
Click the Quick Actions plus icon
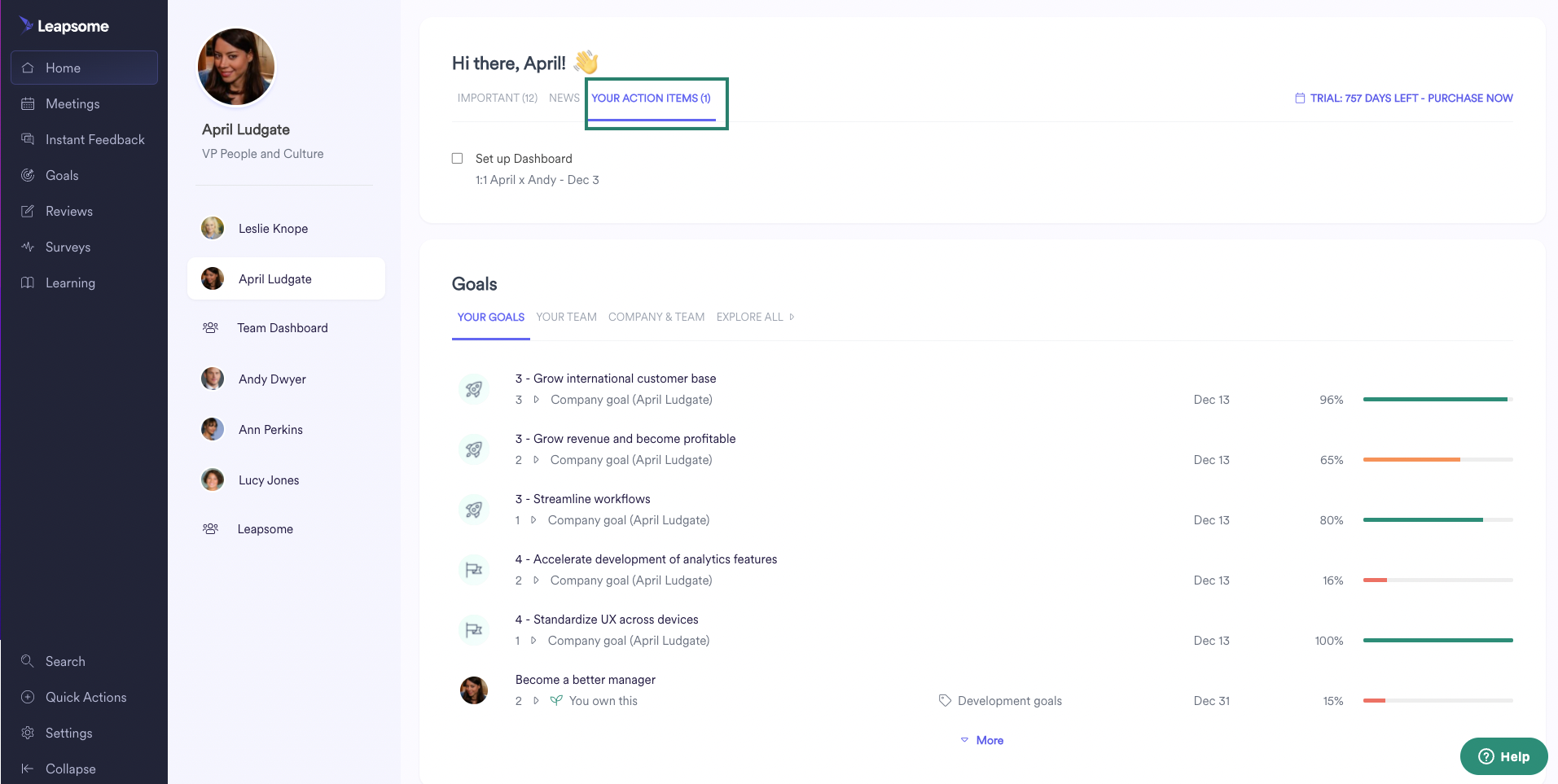tap(28, 697)
